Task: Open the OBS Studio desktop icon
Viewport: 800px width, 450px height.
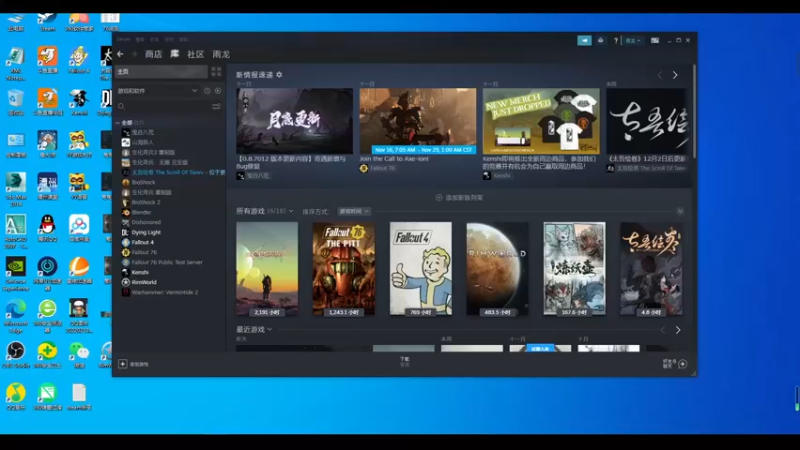Action: pyautogui.click(x=16, y=354)
